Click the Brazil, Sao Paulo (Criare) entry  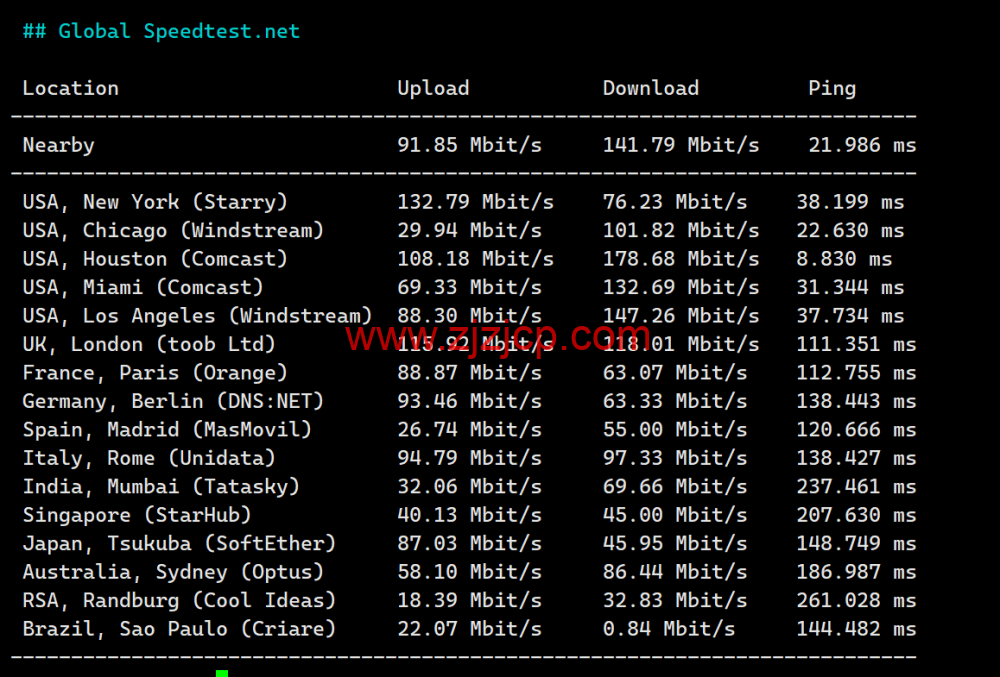[x=173, y=629]
